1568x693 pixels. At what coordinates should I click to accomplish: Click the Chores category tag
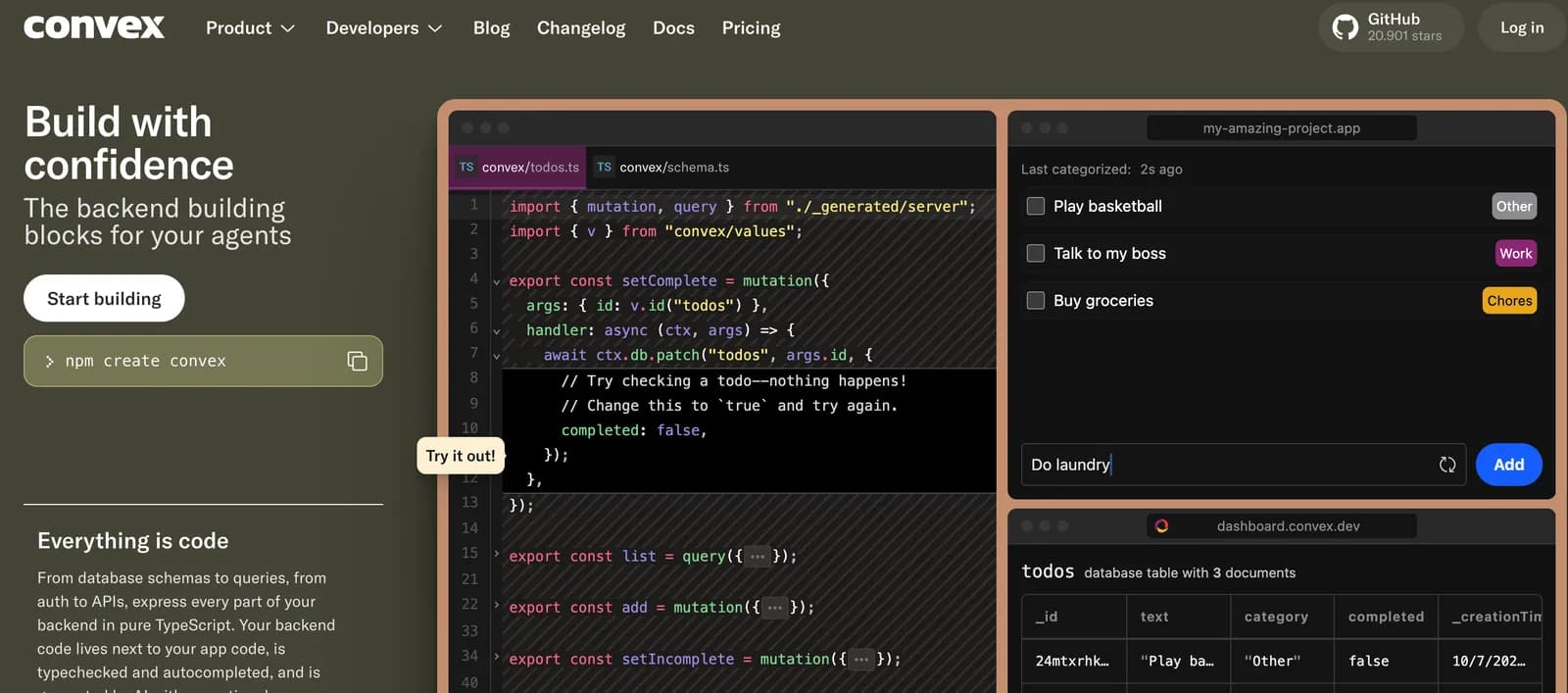point(1509,300)
